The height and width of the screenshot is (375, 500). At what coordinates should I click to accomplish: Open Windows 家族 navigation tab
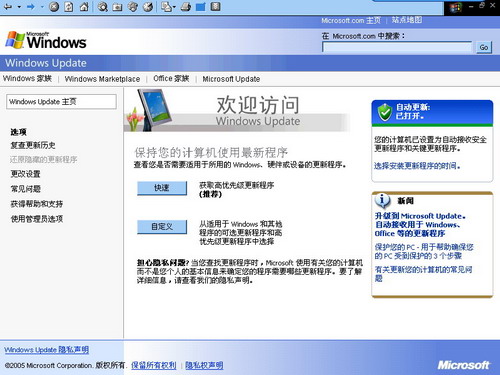click(x=27, y=79)
